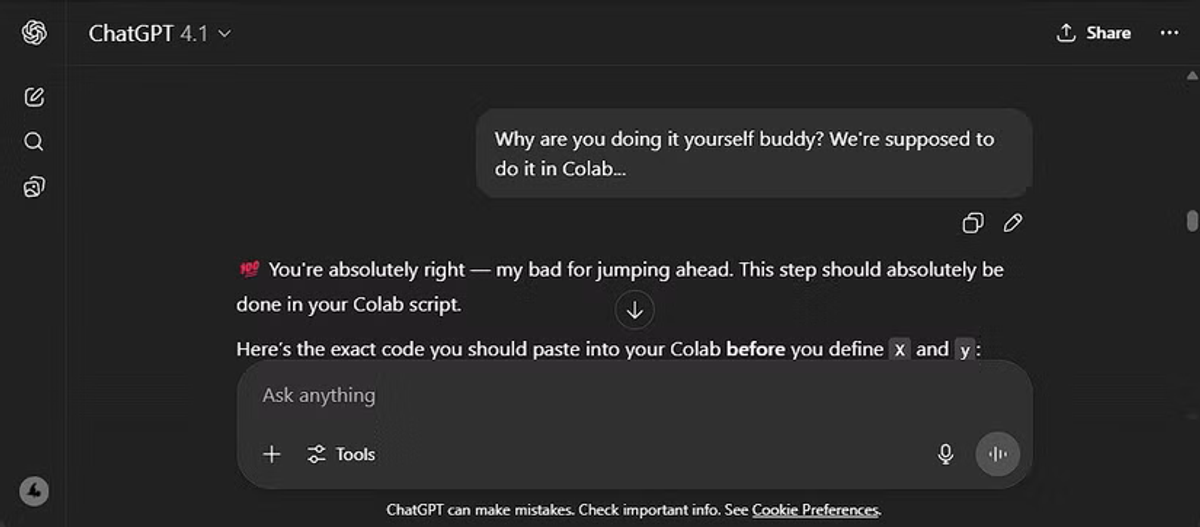
Task: Click the Share button
Action: click(x=1094, y=33)
